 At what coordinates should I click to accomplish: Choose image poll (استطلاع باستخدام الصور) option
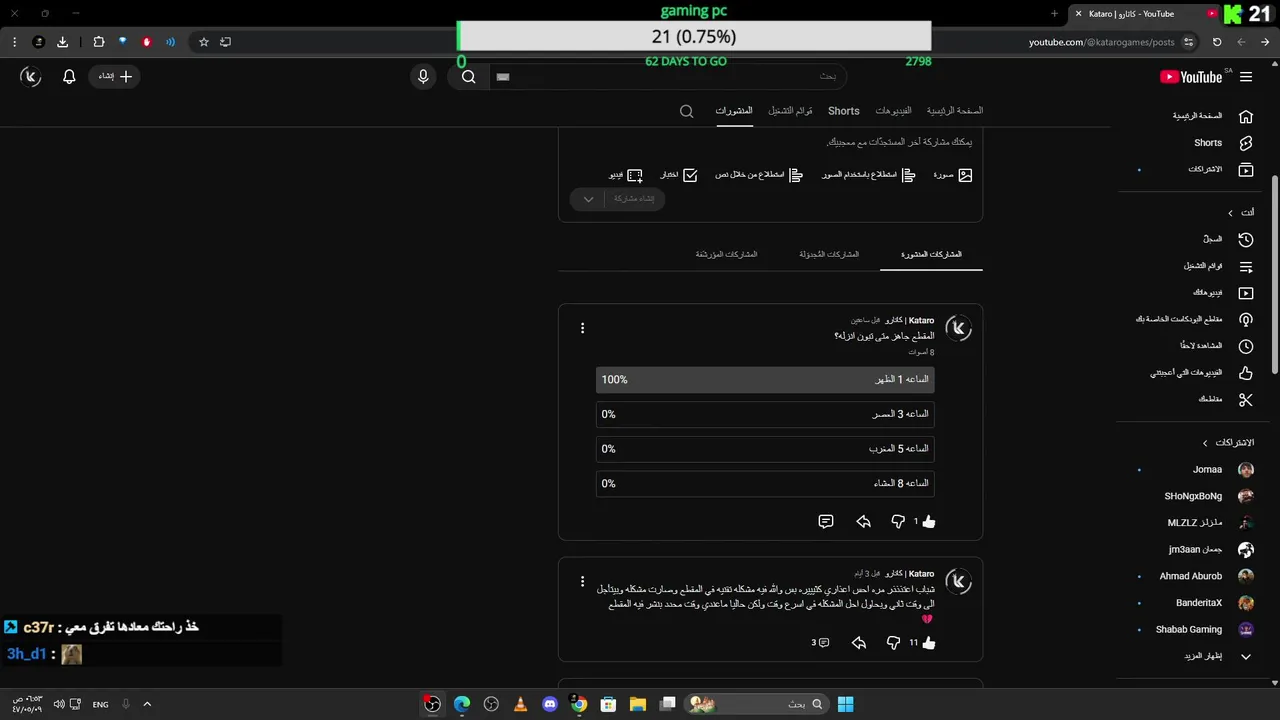pos(869,175)
